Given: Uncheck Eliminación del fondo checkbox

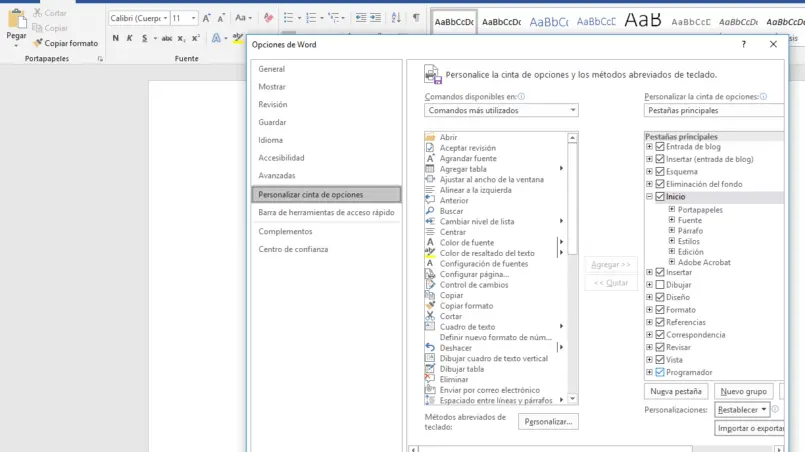Looking at the screenshot, I should 660,184.
